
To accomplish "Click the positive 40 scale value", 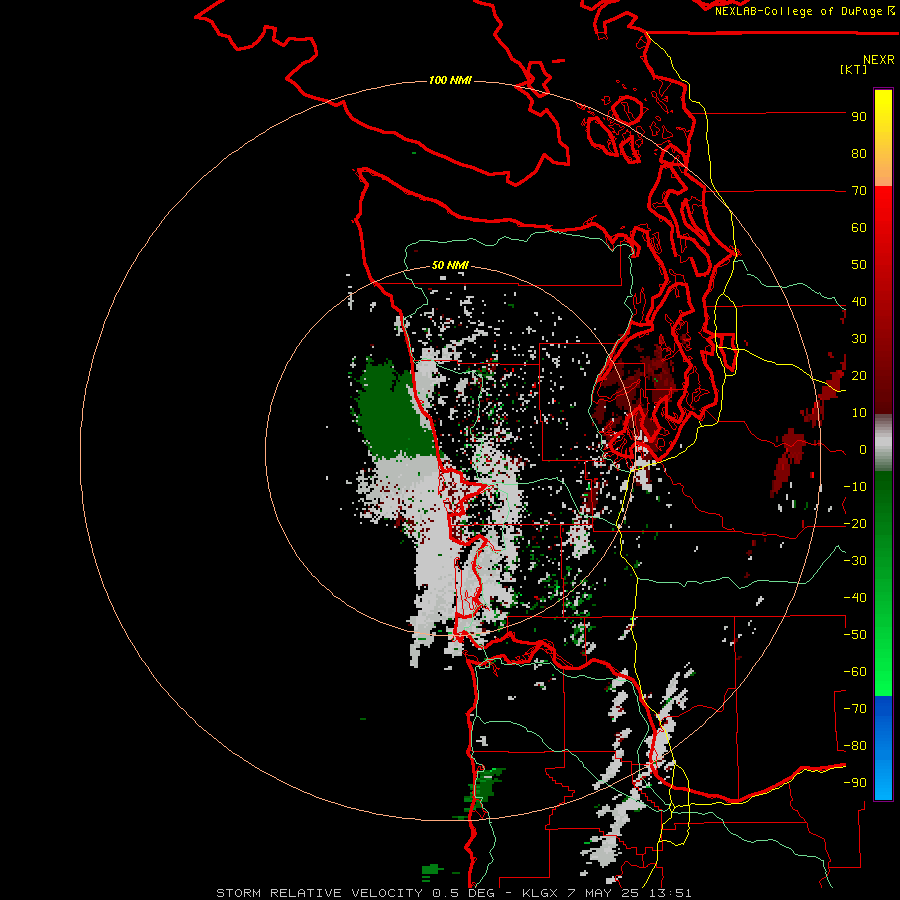I will pos(859,302).
